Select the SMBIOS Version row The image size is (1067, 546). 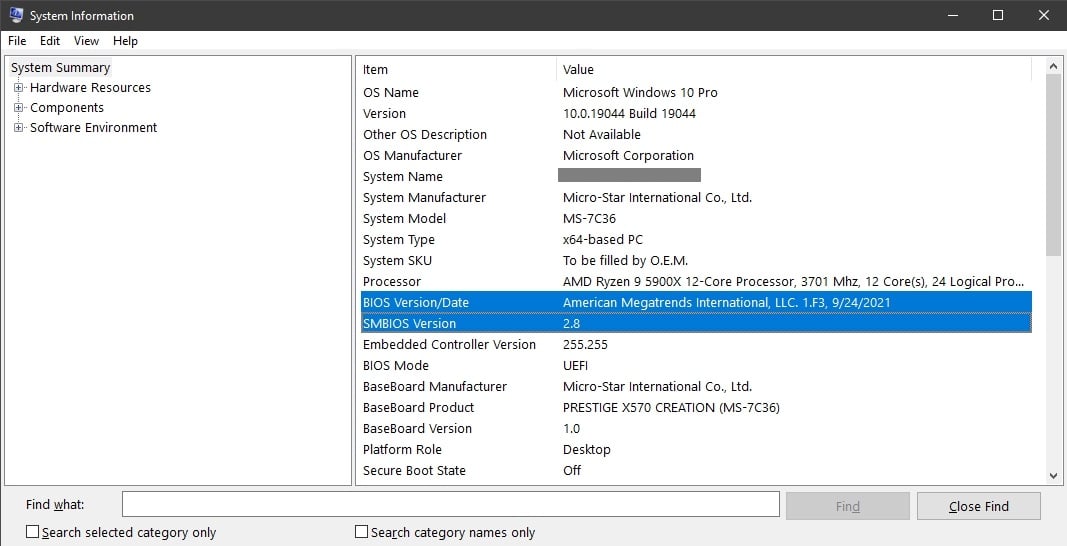pyautogui.click(x=696, y=323)
